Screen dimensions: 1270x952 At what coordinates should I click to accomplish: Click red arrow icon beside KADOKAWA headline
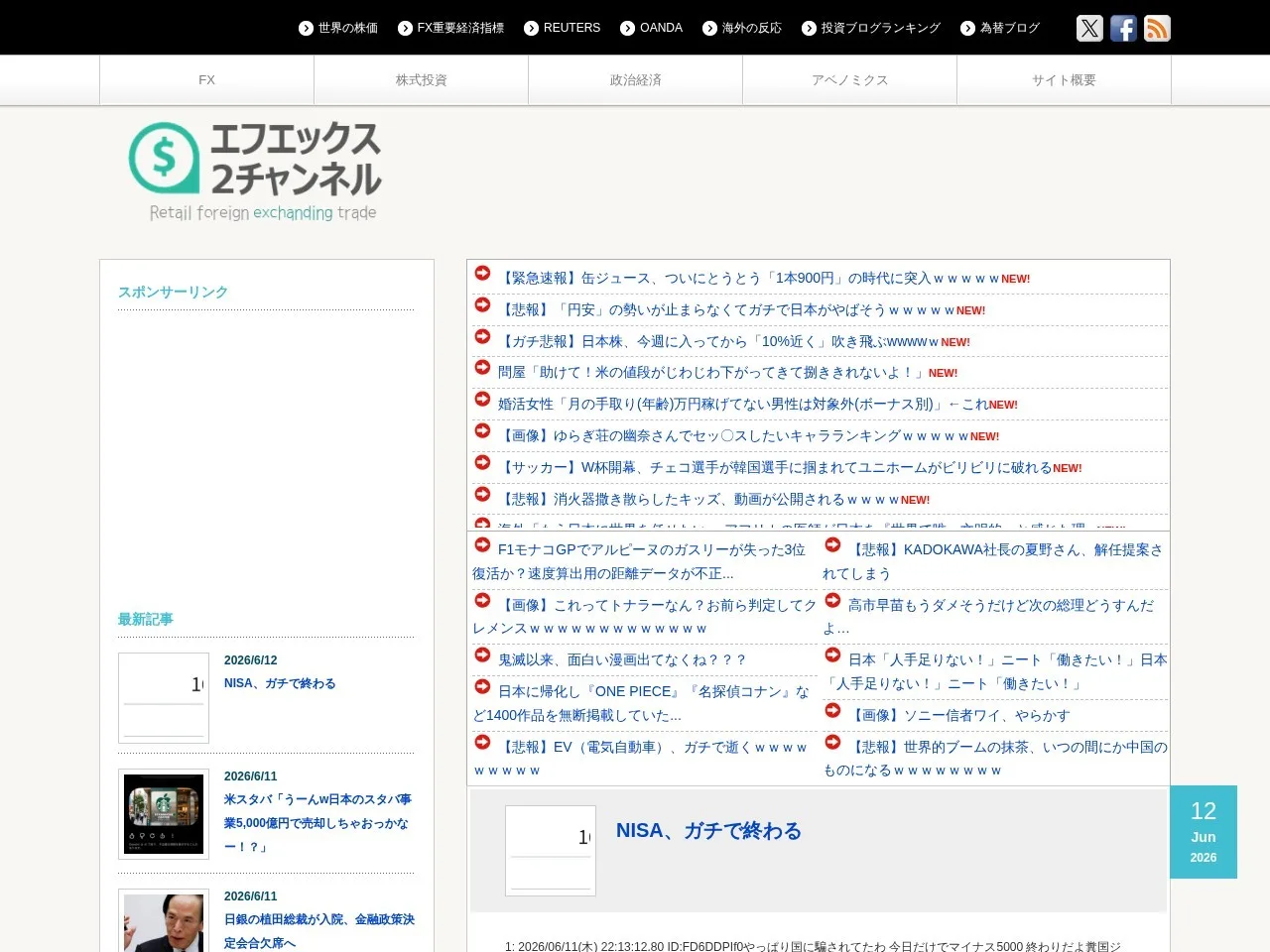pos(832,544)
